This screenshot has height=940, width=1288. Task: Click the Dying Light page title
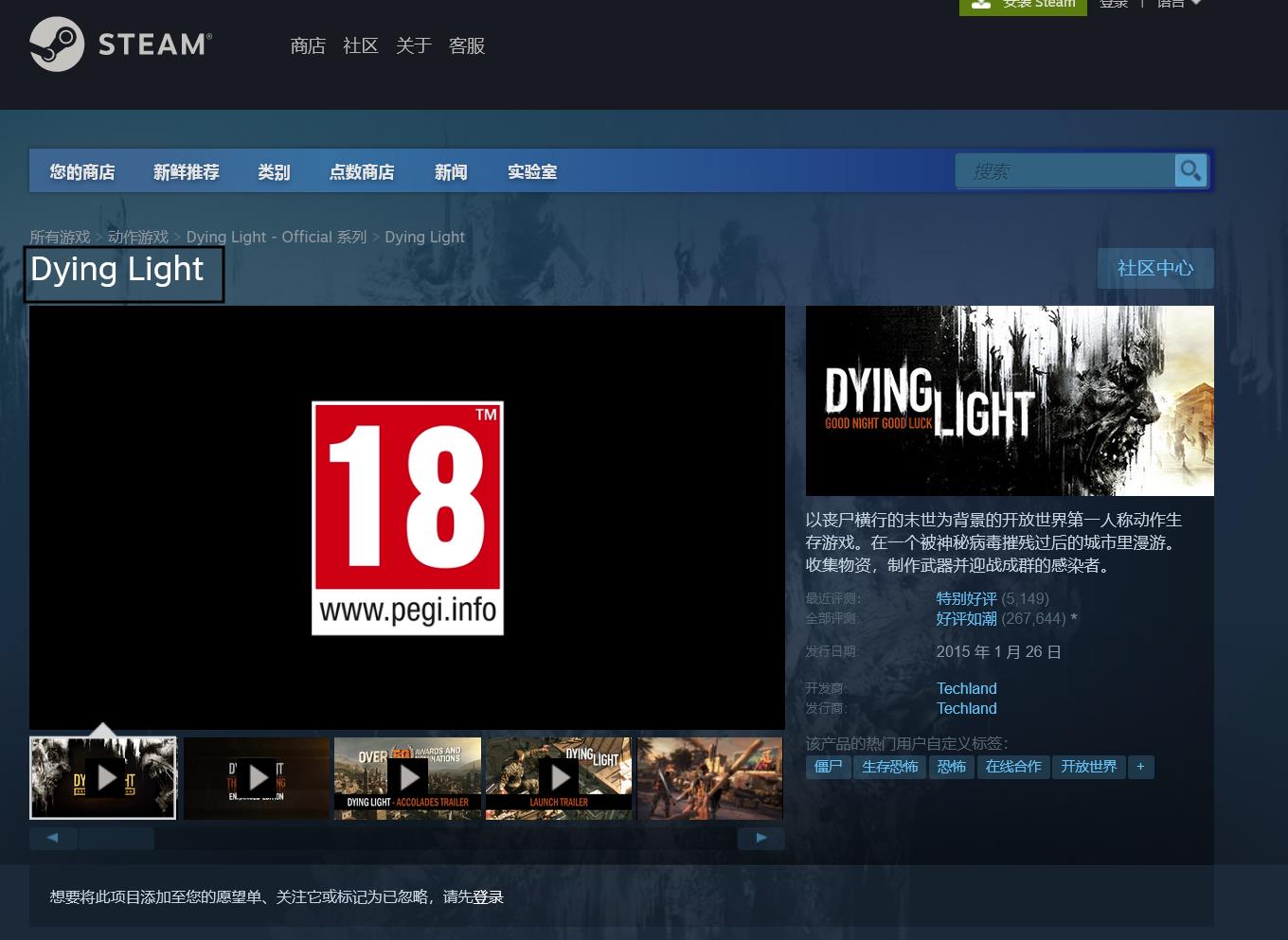(117, 269)
